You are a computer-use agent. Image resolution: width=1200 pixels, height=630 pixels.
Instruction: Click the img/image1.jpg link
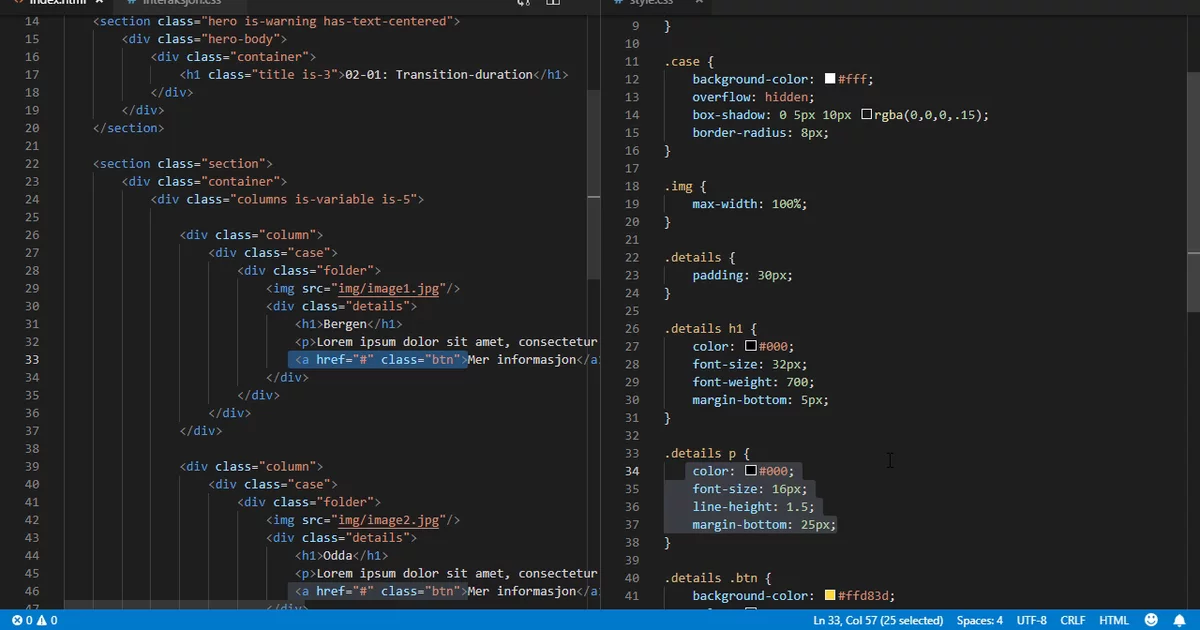(389, 289)
